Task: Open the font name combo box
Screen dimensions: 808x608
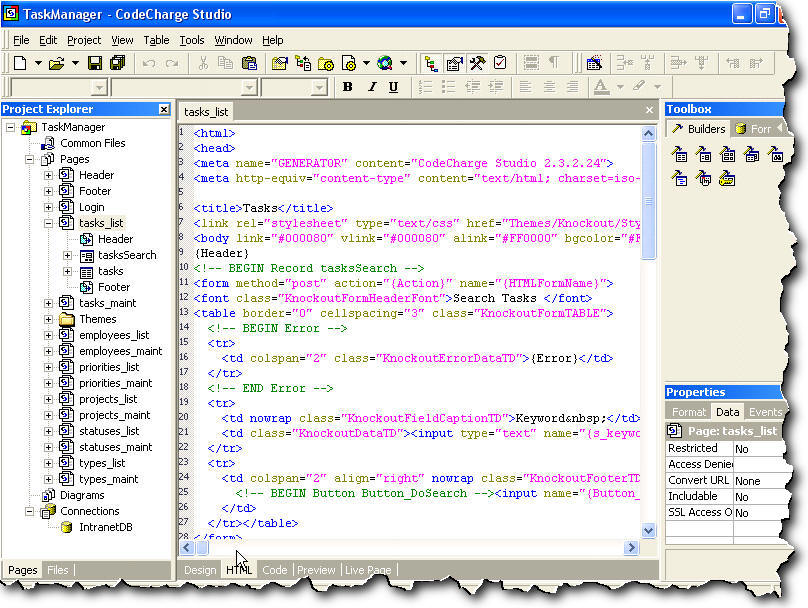Action: pyautogui.click(x=249, y=87)
